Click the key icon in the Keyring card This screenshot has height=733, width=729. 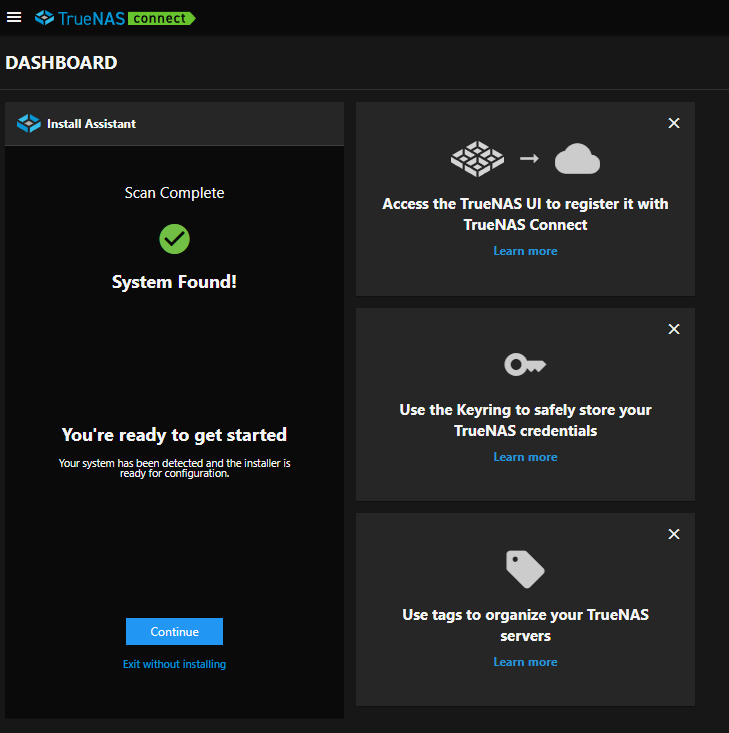click(x=525, y=365)
